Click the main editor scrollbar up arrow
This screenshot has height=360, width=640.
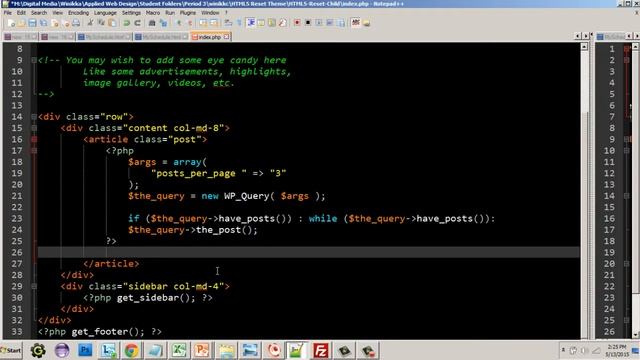pyautogui.click(x=584, y=47)
